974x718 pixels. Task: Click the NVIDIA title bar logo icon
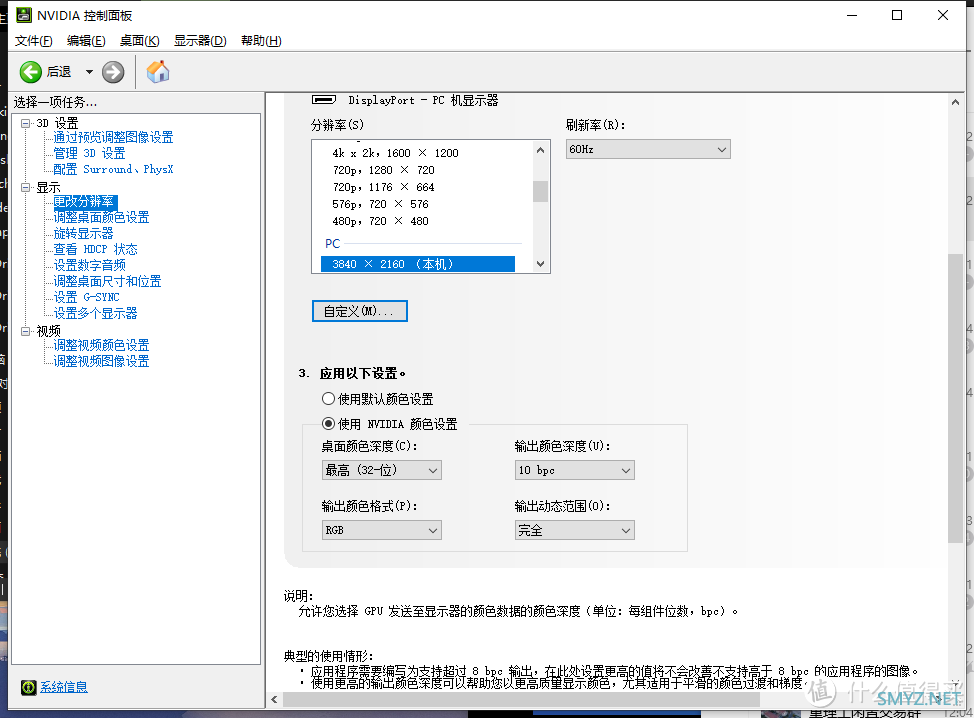click(x=24, y=15)
